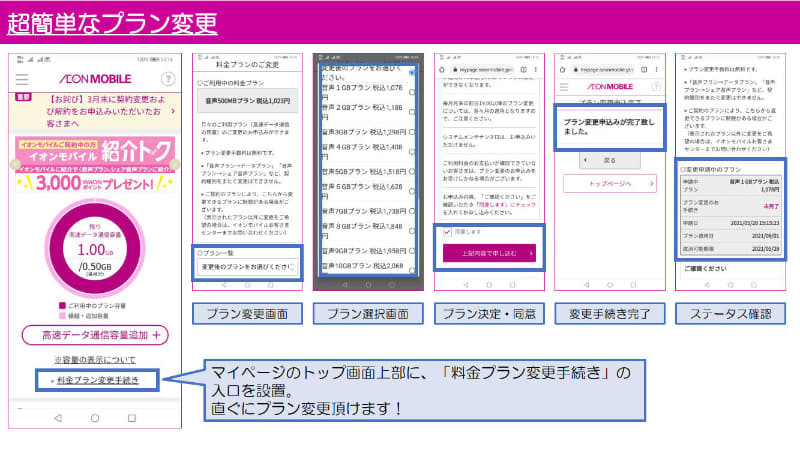Tap the Android home circle on the main AEON top screen
Image resolution: width=800 pixels, height=450 pixels.
point(95,418)
